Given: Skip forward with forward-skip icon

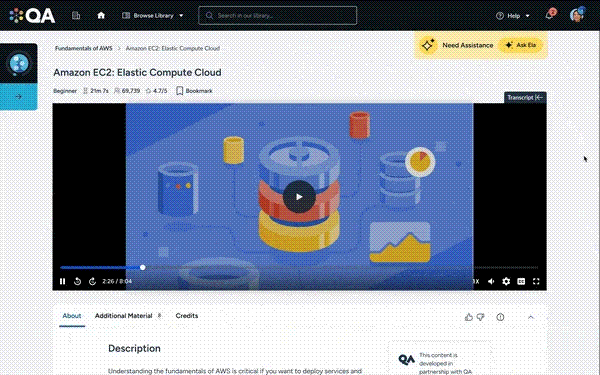Looking at the screenshot, I should (x=92, y=281).
